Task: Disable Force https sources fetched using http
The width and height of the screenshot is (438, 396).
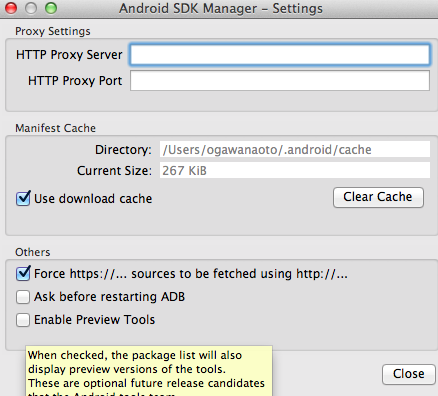Action: click(23, 274)
